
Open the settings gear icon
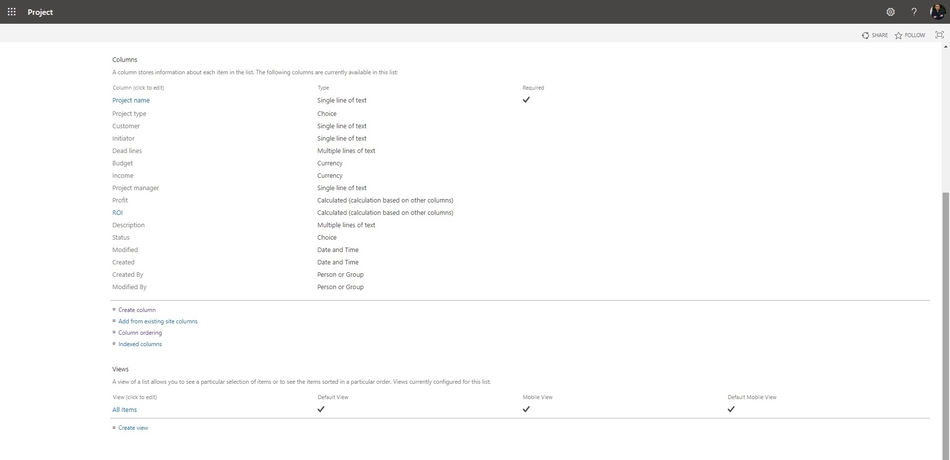click(891, 12)
